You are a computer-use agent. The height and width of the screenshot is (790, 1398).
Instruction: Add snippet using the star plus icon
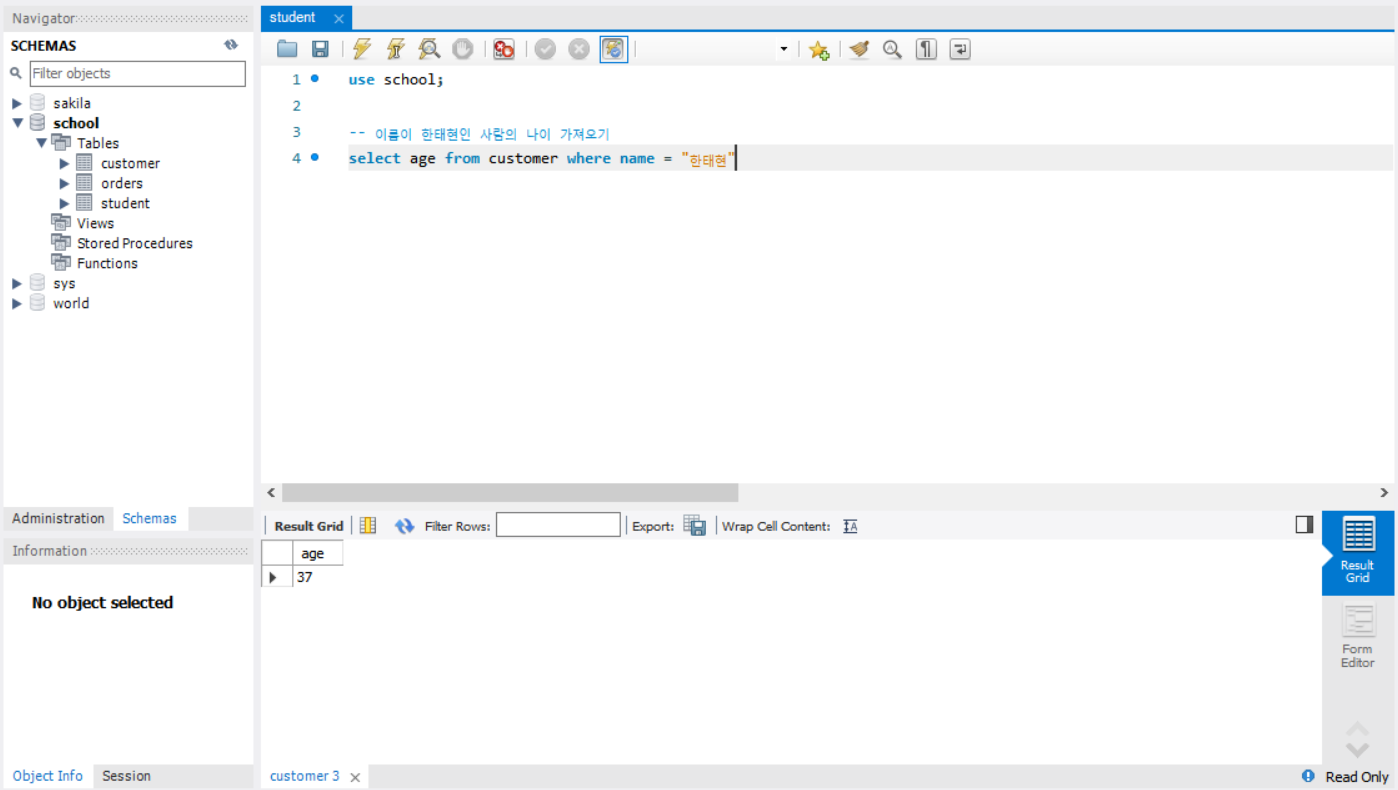point(819,50)
